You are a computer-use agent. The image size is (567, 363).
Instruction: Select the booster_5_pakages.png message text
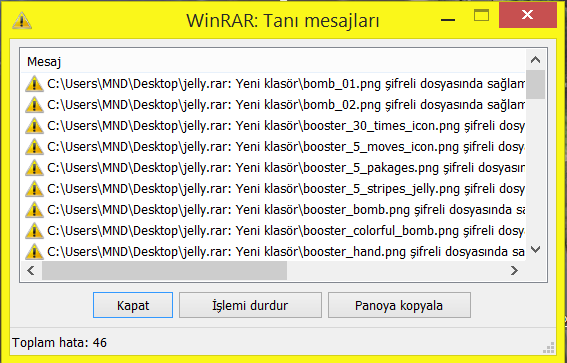pos(286,168)
